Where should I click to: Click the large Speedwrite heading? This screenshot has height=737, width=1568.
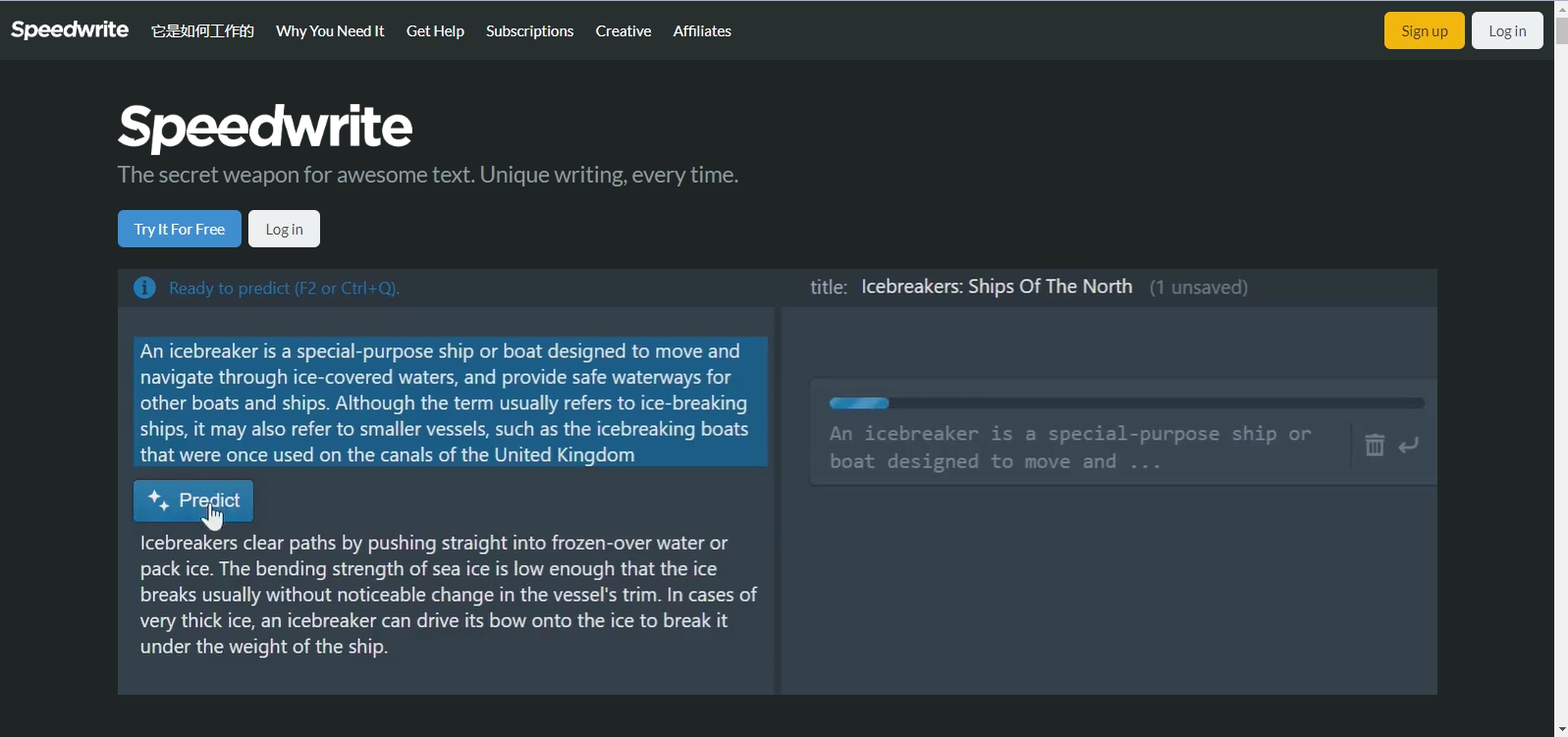pyautogui.click(x=265, y=127)
